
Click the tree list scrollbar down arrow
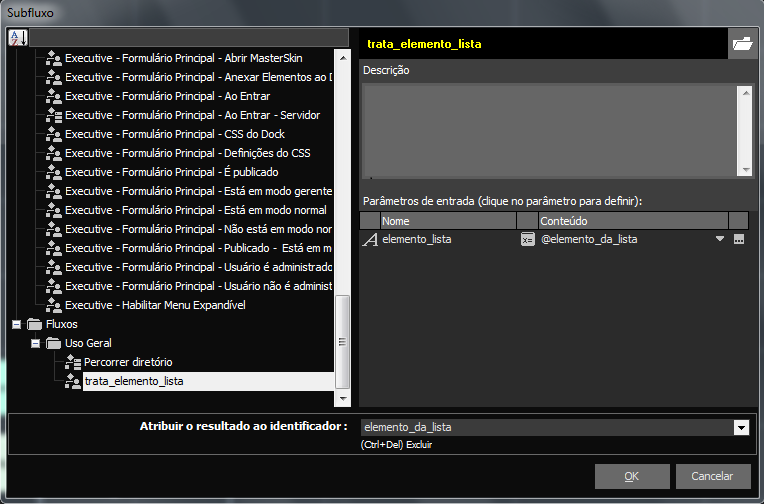click(x=343, y=398)
